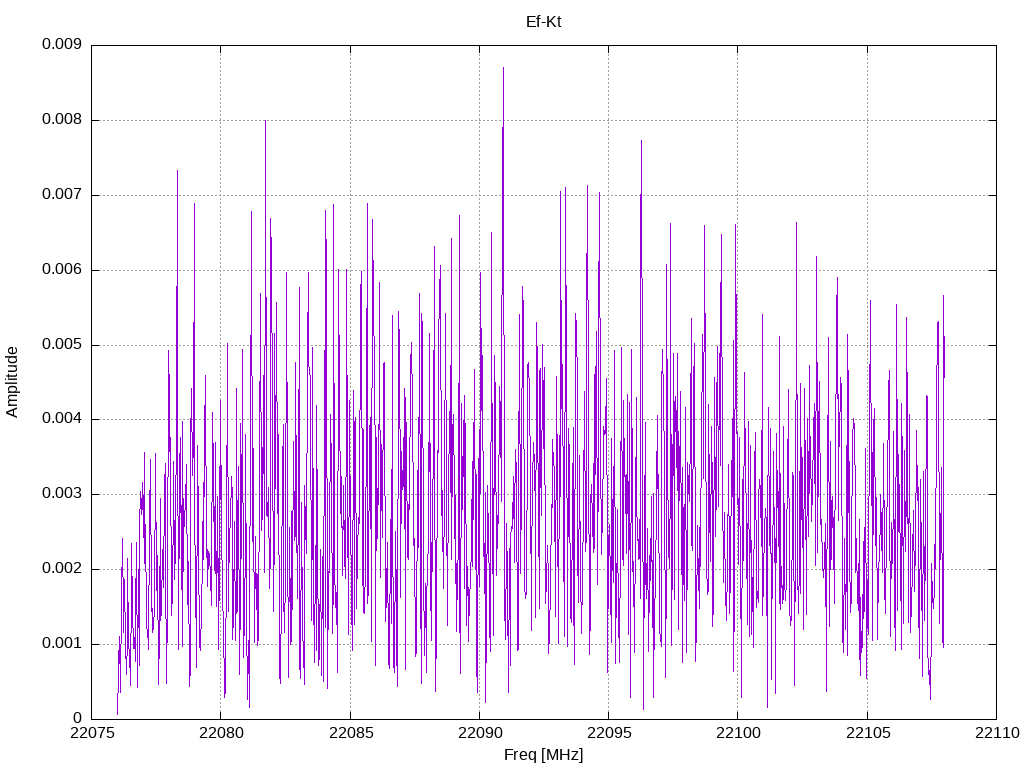This screenshot has height=768, width=1024.
Task: Click the x-axis tick label 22100
Action: 738,733
